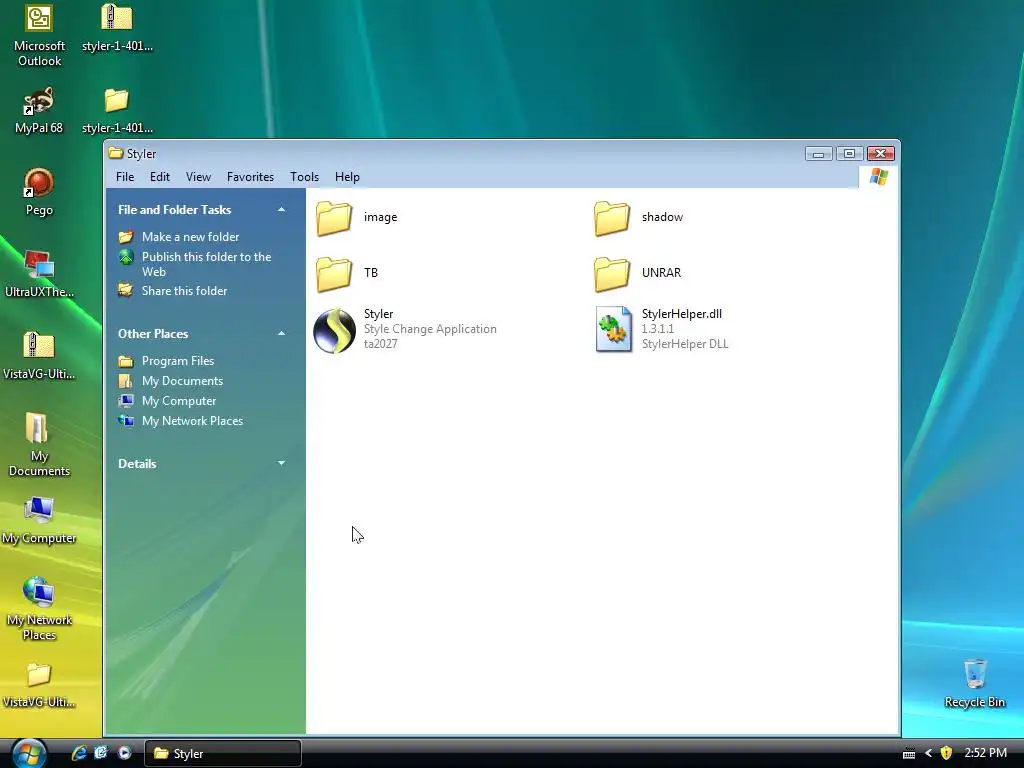Screen dimensions: 1024x768
Task: Close the Styler window
Action: pos(880,153)
